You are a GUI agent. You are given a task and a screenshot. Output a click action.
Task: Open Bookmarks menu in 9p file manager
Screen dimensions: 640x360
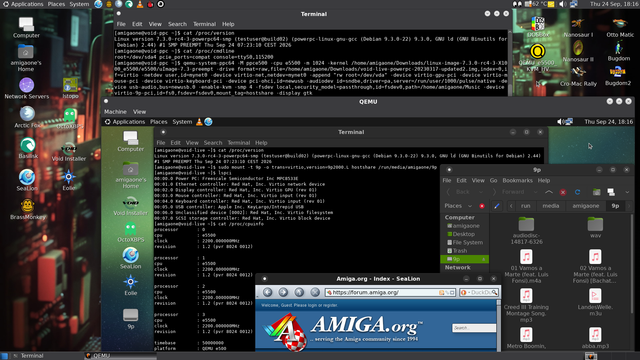point(517,180)
